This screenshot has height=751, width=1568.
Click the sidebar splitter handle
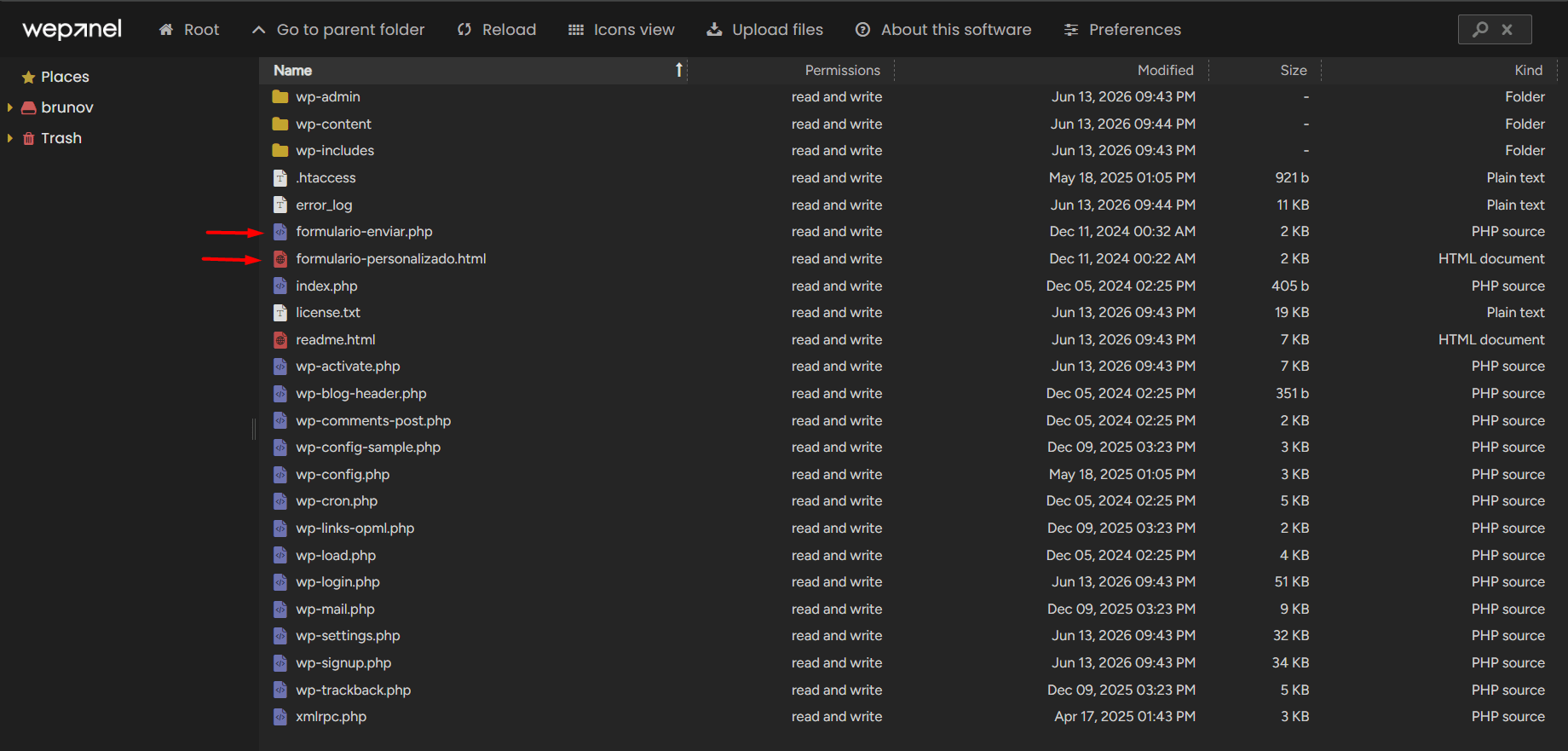pyautogui.click(x=254, y=429)
